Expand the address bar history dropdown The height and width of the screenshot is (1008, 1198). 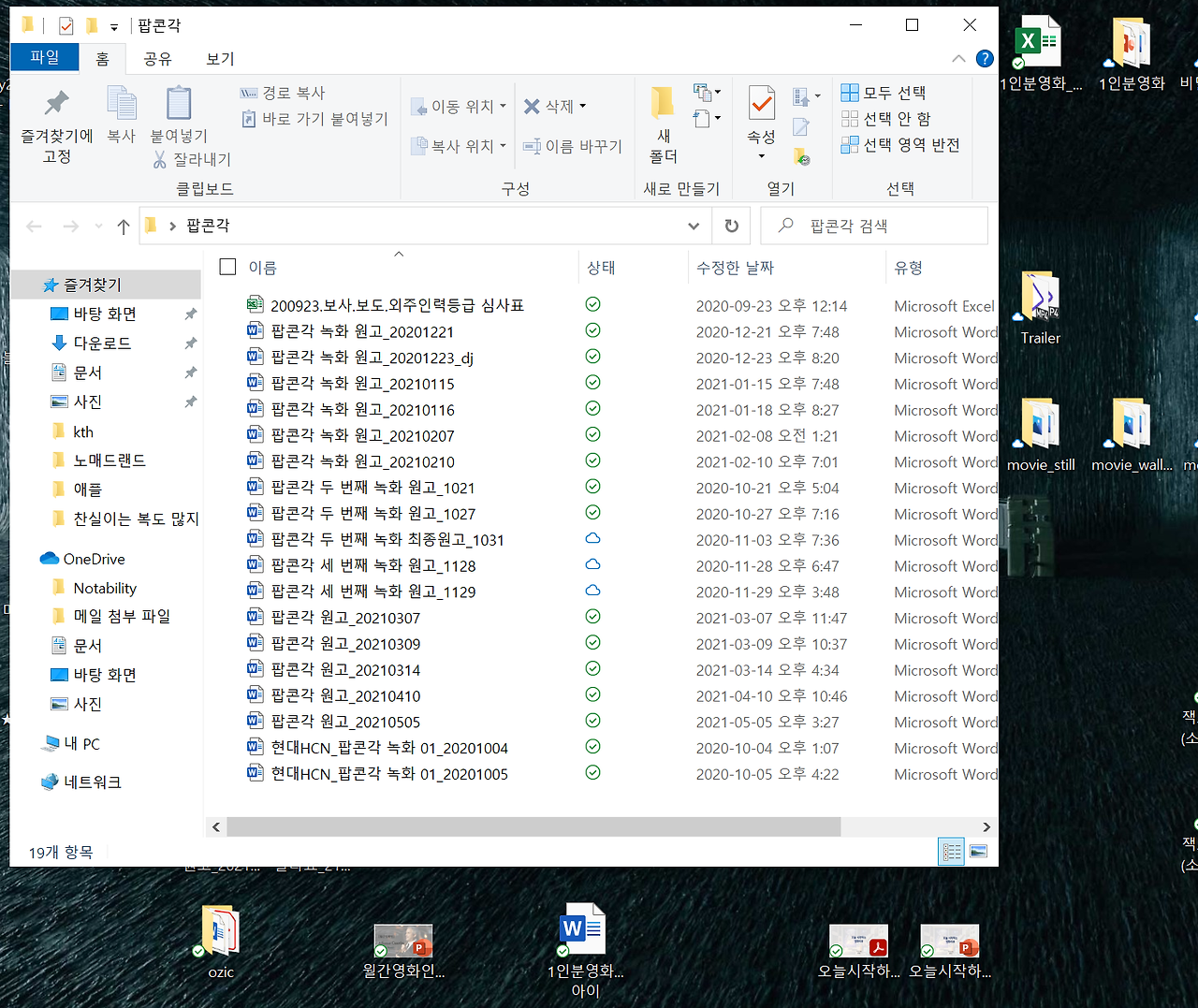694,226
